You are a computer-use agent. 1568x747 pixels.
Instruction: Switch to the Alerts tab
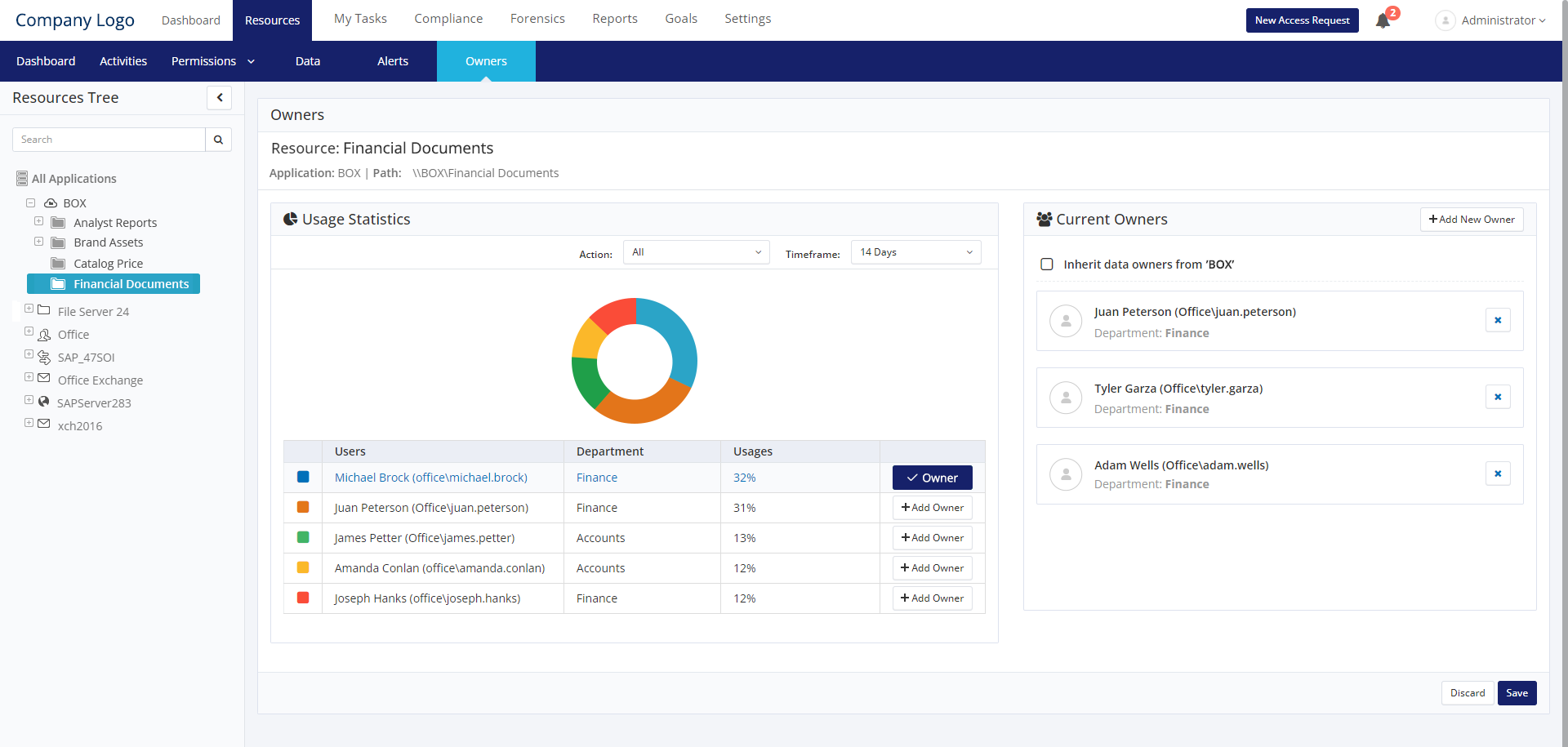tap(392, 61)
